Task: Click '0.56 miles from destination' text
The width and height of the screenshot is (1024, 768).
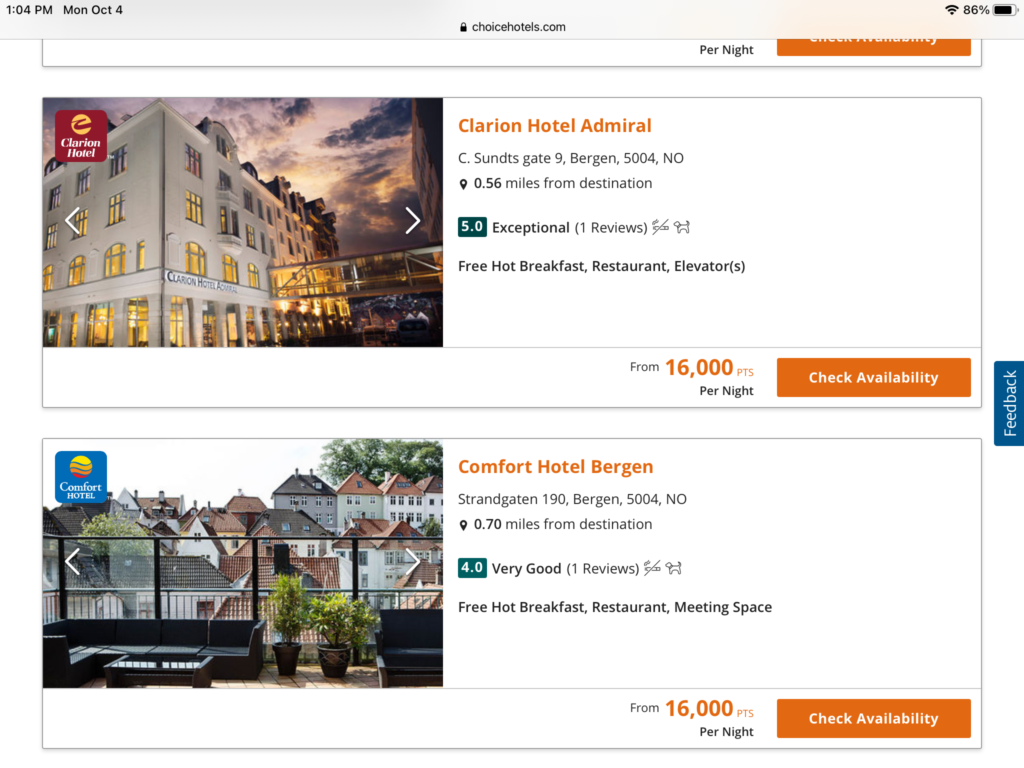Action: 563,183
